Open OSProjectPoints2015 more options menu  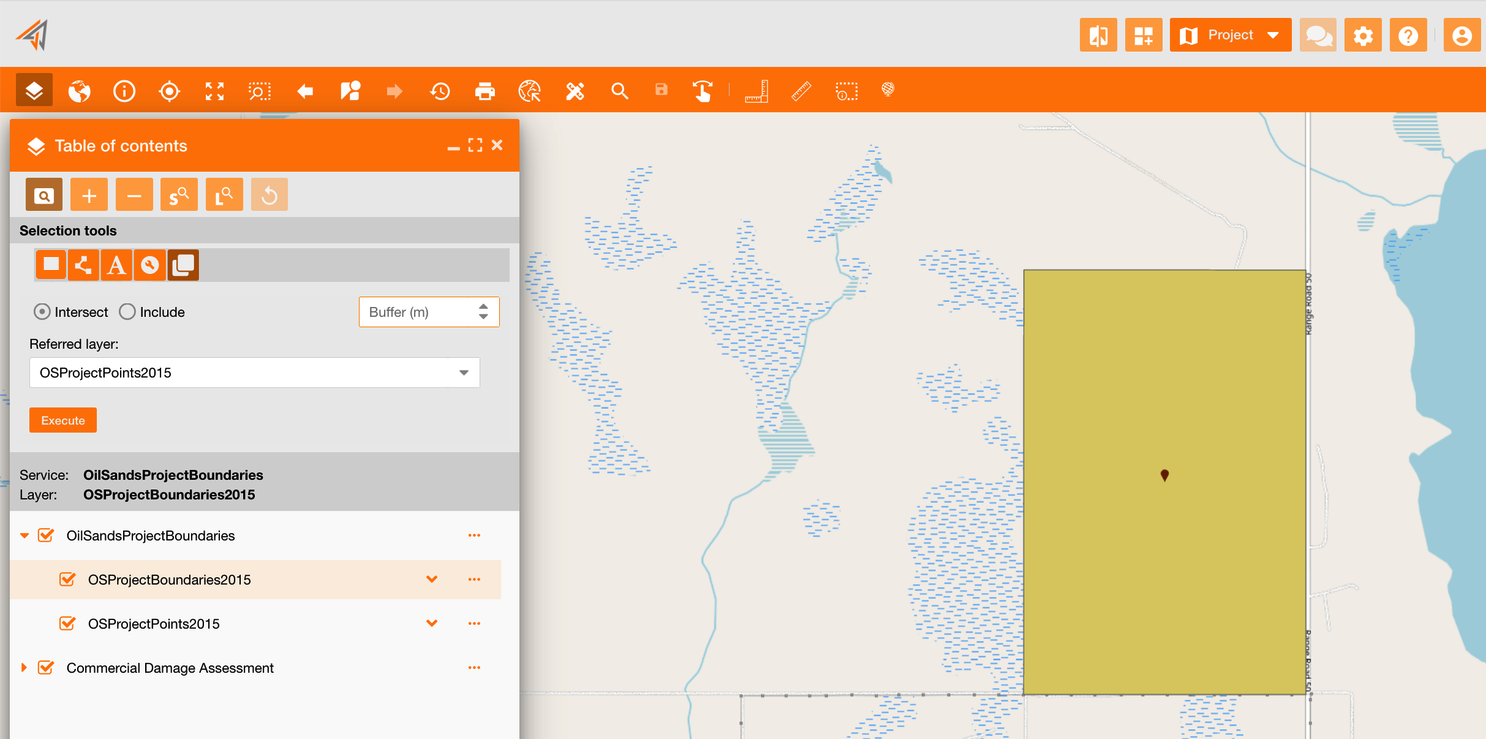pyautogui.click(x=474, y=624)
